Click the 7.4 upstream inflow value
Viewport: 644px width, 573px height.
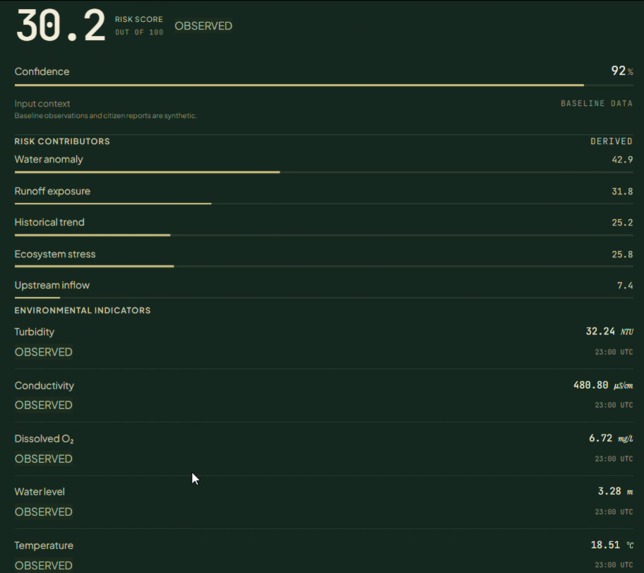click(x=625, y=285)
